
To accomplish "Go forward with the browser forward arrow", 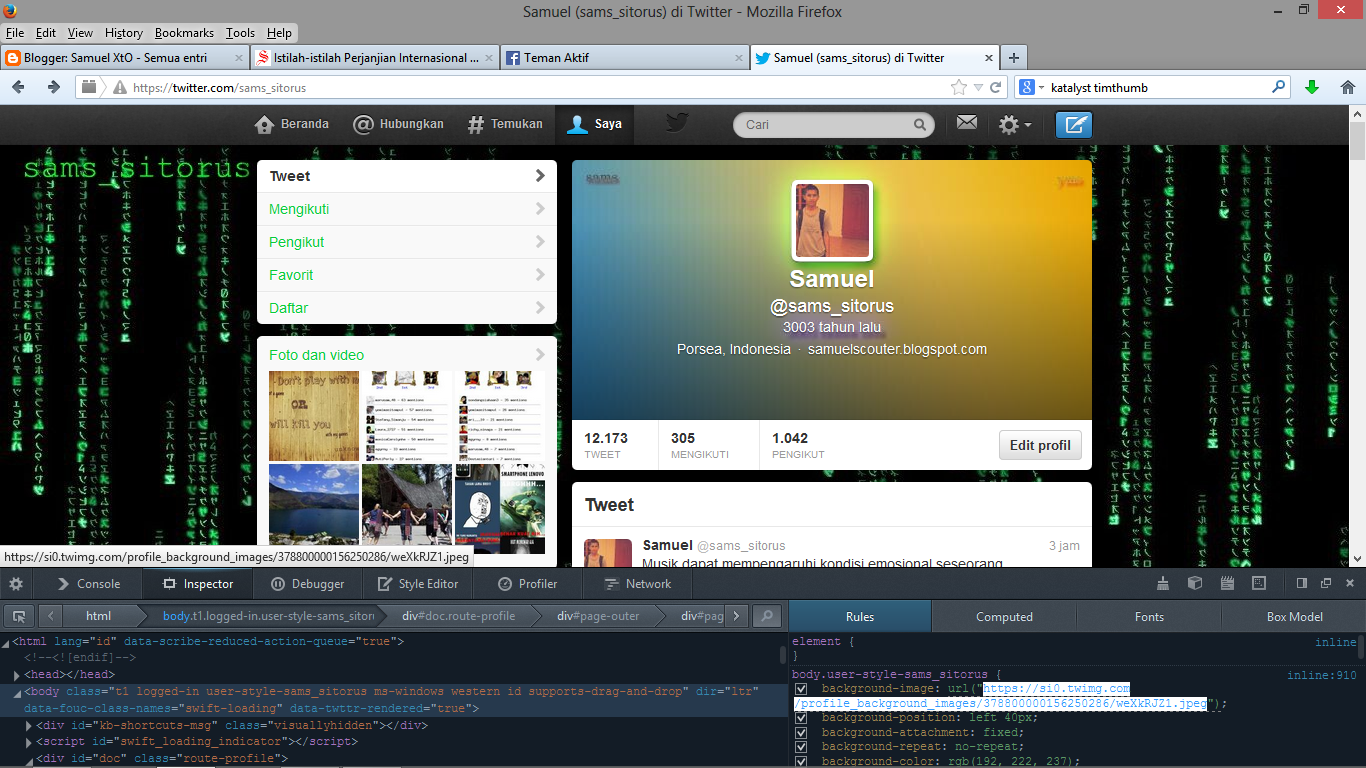I will click(54, 87).
